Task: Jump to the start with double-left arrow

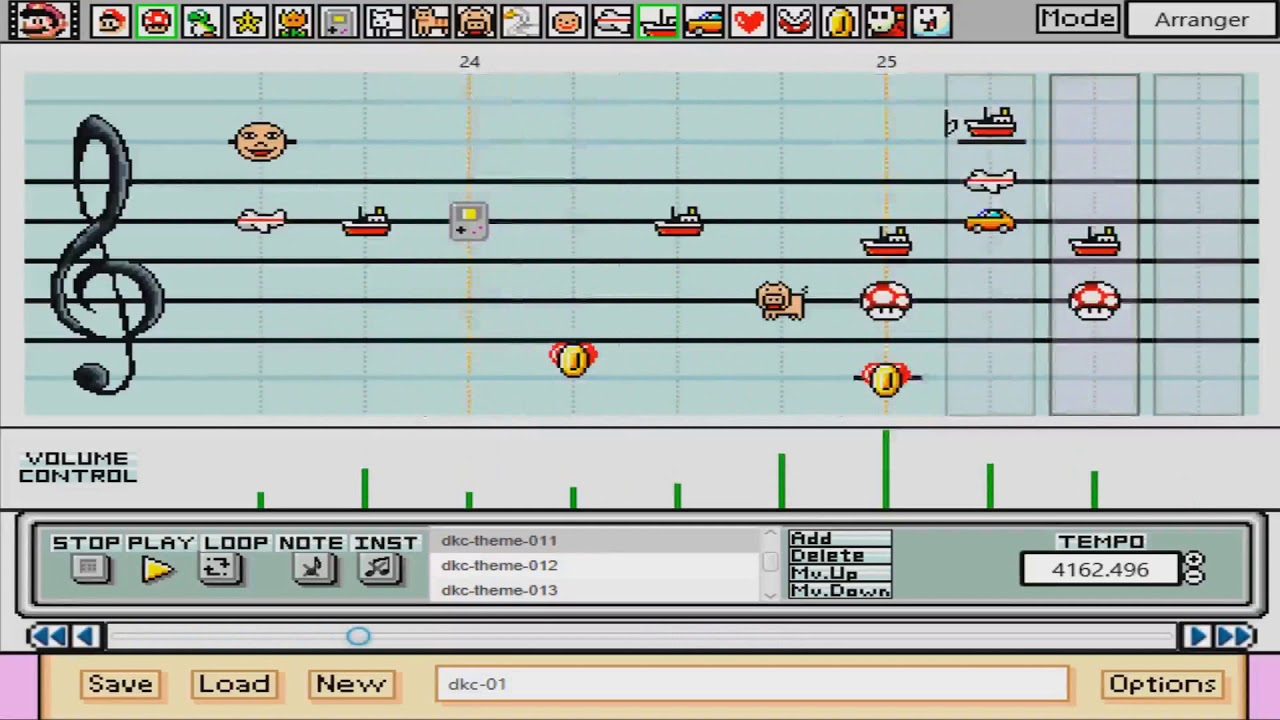Action: 48,636
